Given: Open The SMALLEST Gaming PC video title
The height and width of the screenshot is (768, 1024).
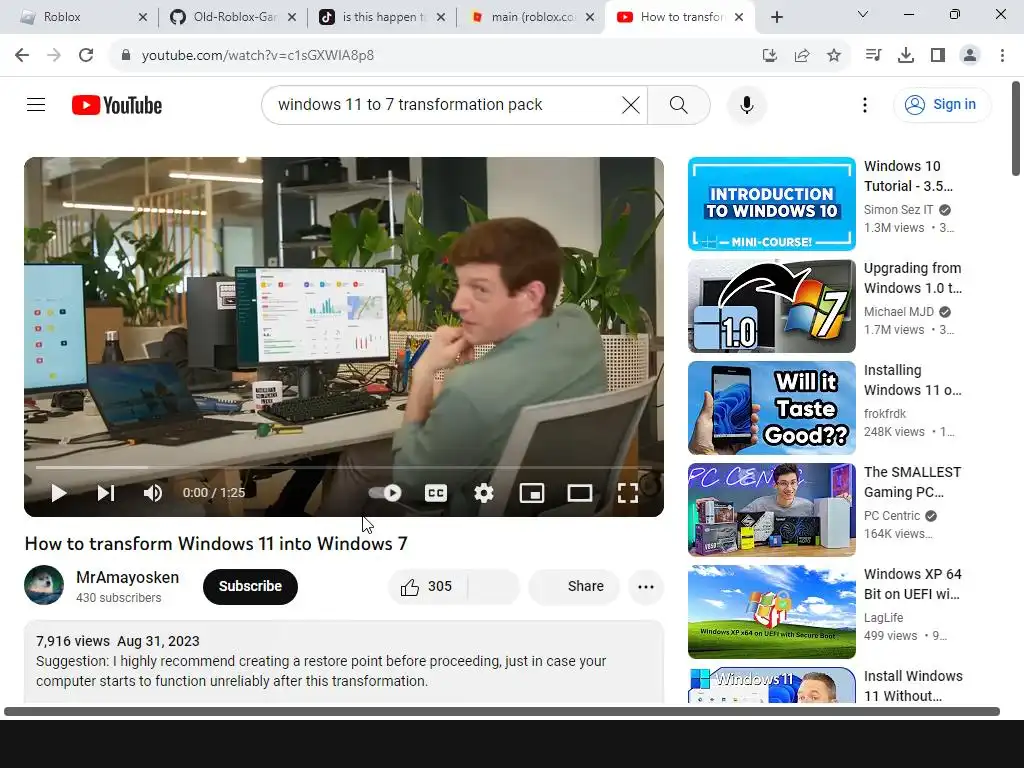Looking at the screenshot, I should coord(912,482).
